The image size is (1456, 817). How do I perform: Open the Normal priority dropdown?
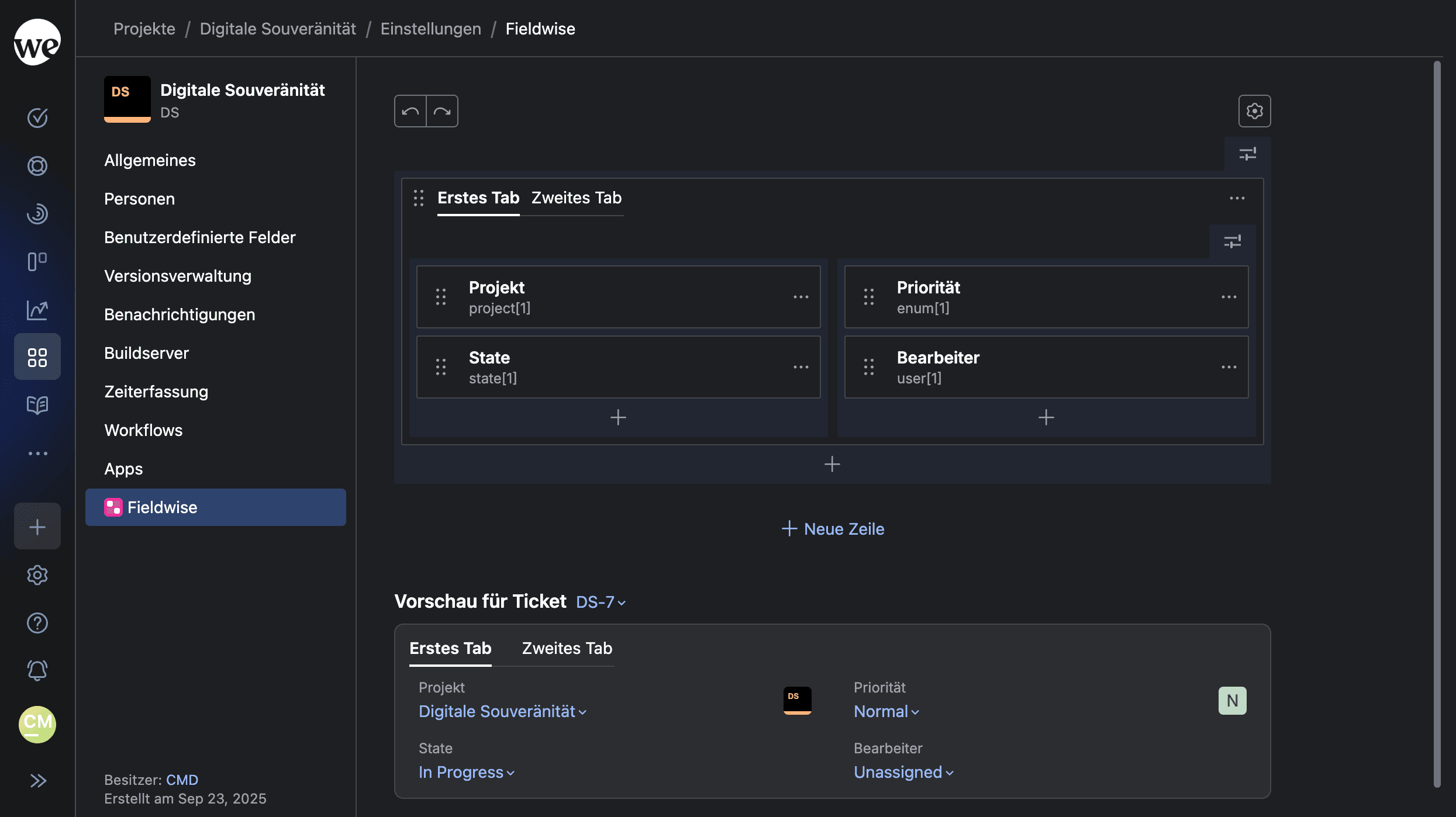pyautogui.click(x=886, y=711)
